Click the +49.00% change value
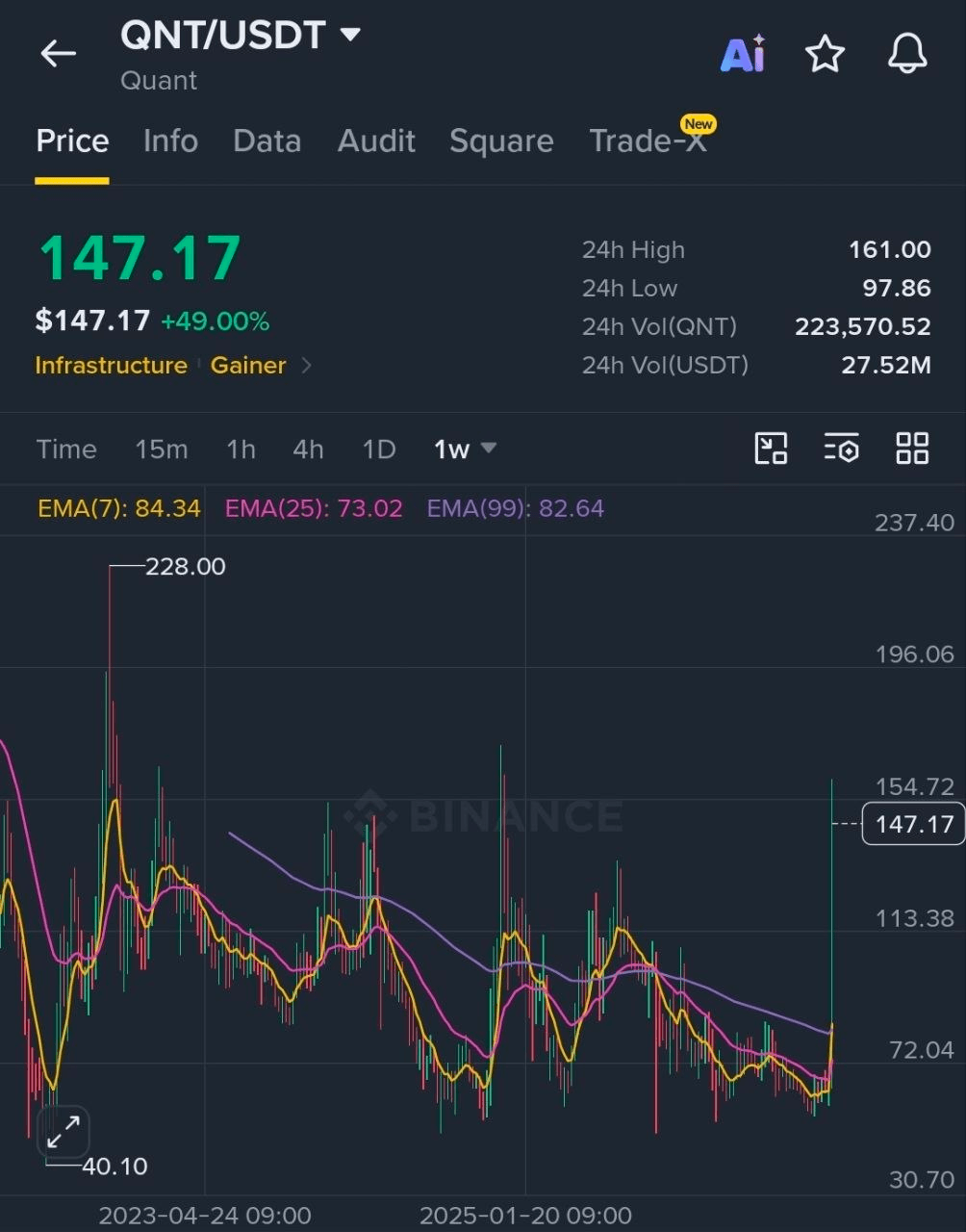 coord(215,321)
